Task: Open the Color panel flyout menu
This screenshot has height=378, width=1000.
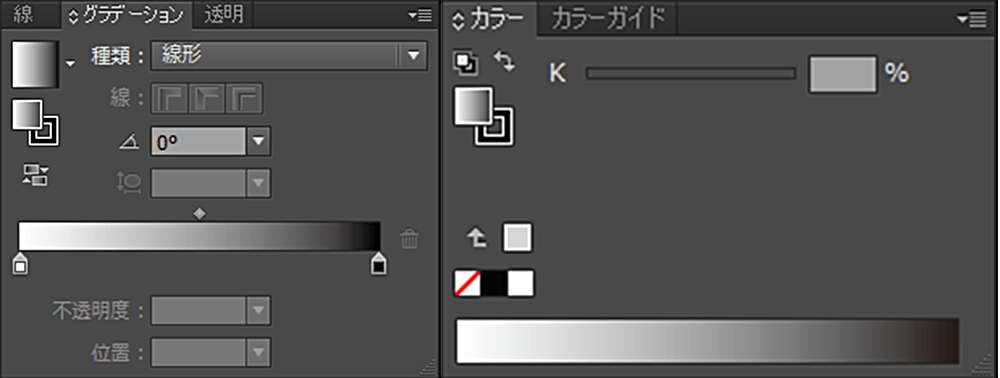Action: 972,20
